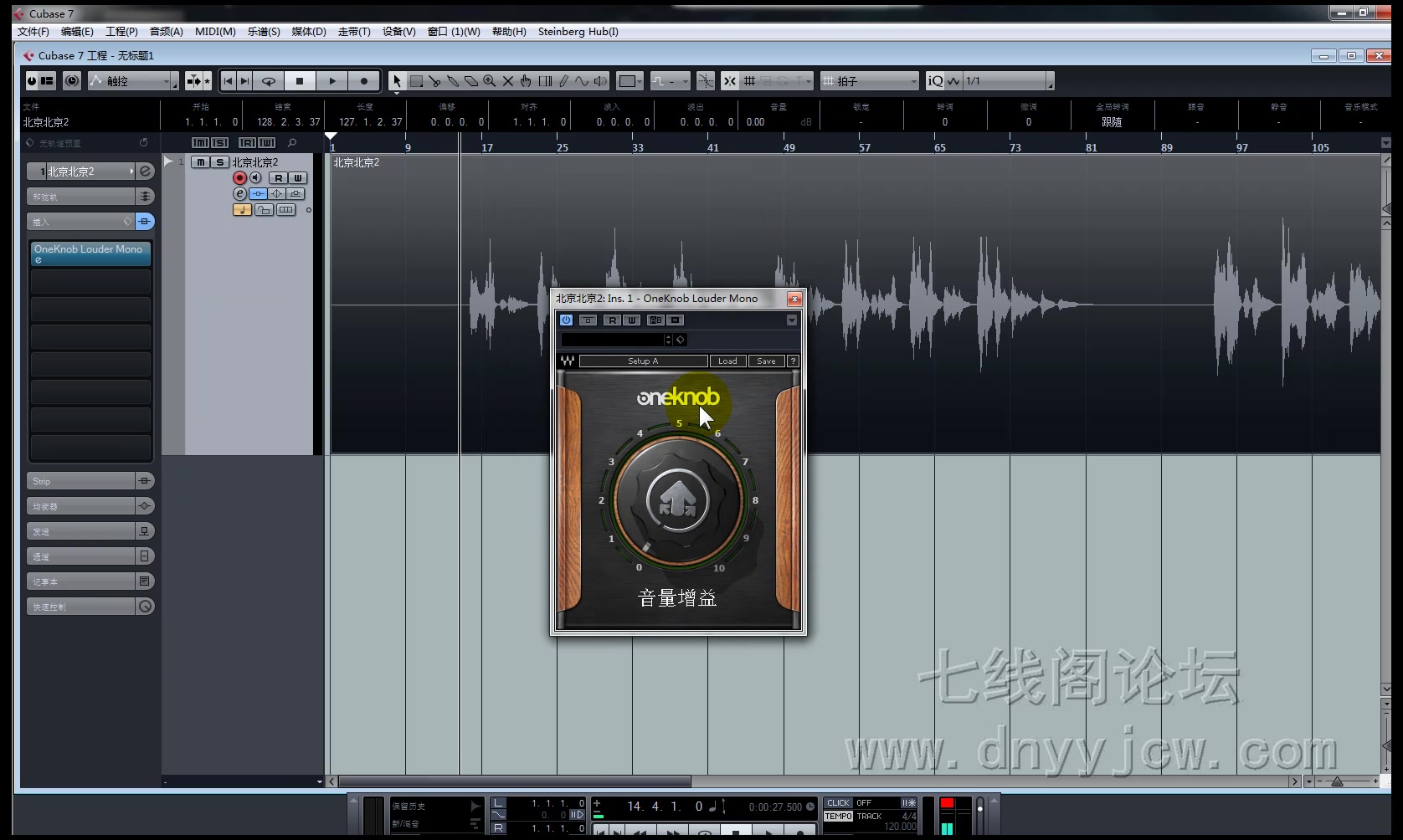
Task: Solo track 北京北京2 with S button
Action: click(x=219, y=162)
